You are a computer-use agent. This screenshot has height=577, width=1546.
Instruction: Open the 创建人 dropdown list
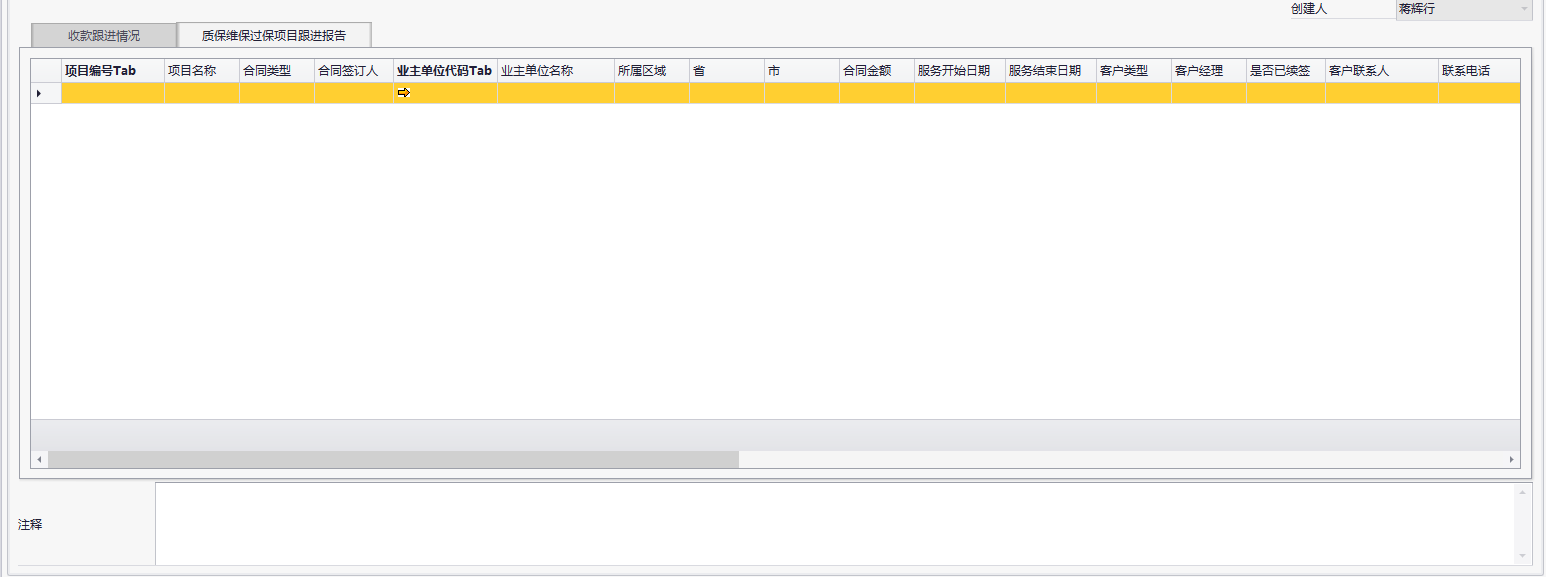[1523, 9]
